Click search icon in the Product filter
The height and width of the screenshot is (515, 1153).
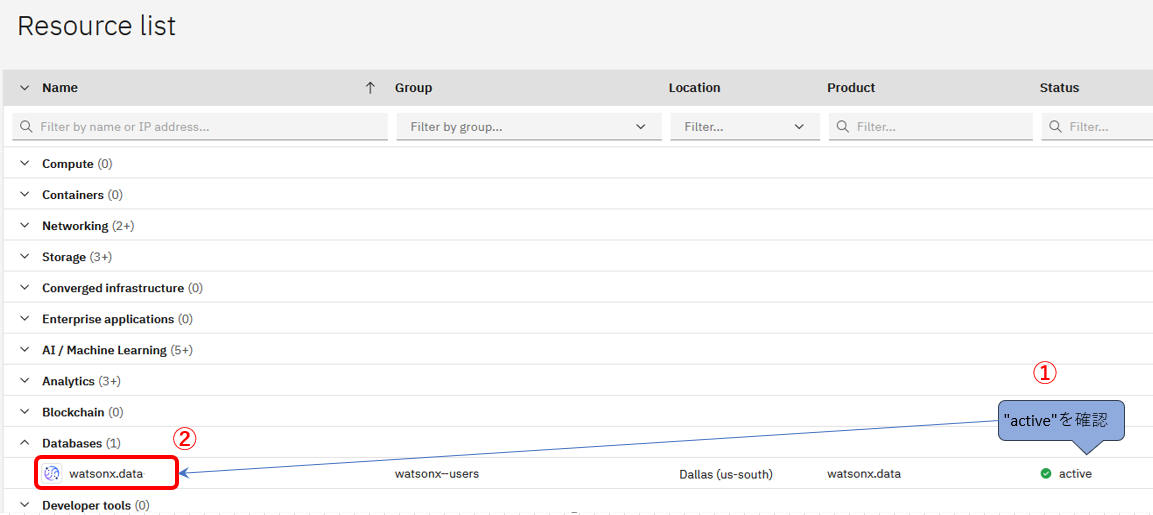click(x=843, y=127)
